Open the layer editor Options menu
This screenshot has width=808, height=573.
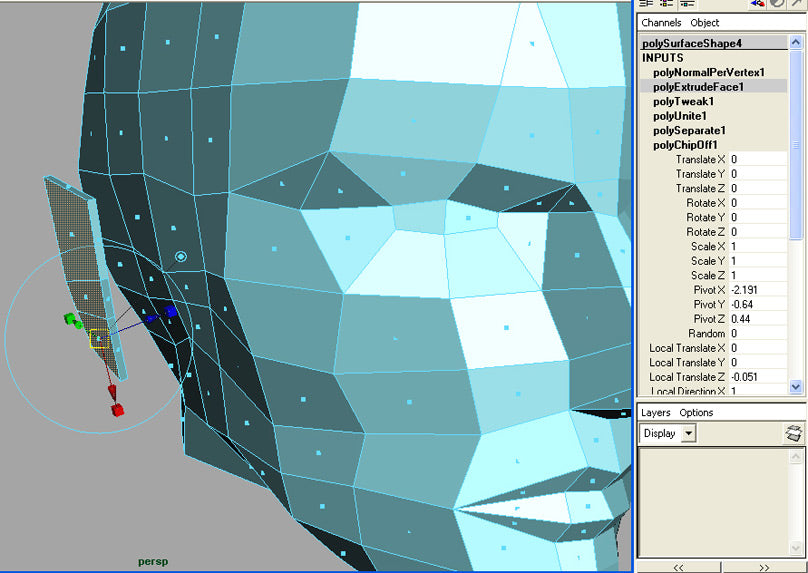[696, 412]
